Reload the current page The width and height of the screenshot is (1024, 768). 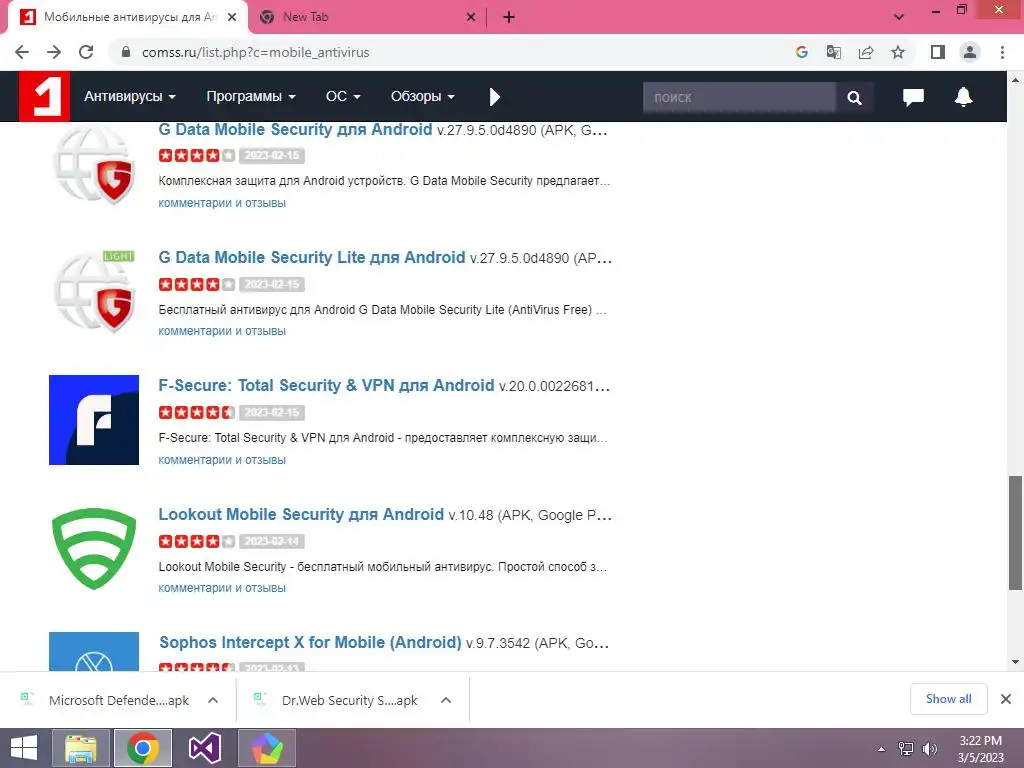point(86,52)
